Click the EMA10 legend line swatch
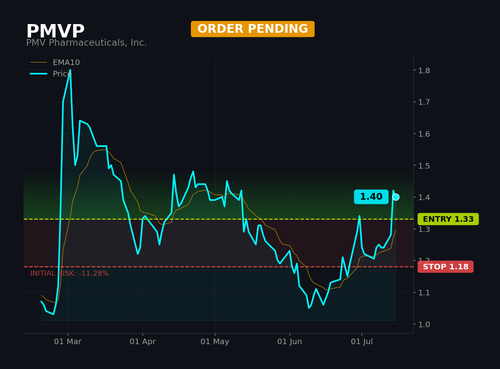 click(39, 62)
